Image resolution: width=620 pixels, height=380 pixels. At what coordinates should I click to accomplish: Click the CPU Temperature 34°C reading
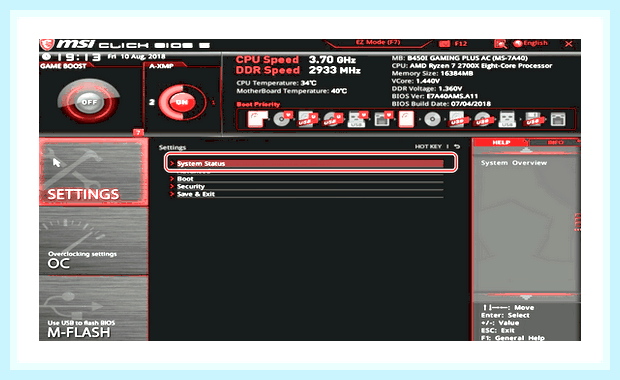[x=276, y=83]
